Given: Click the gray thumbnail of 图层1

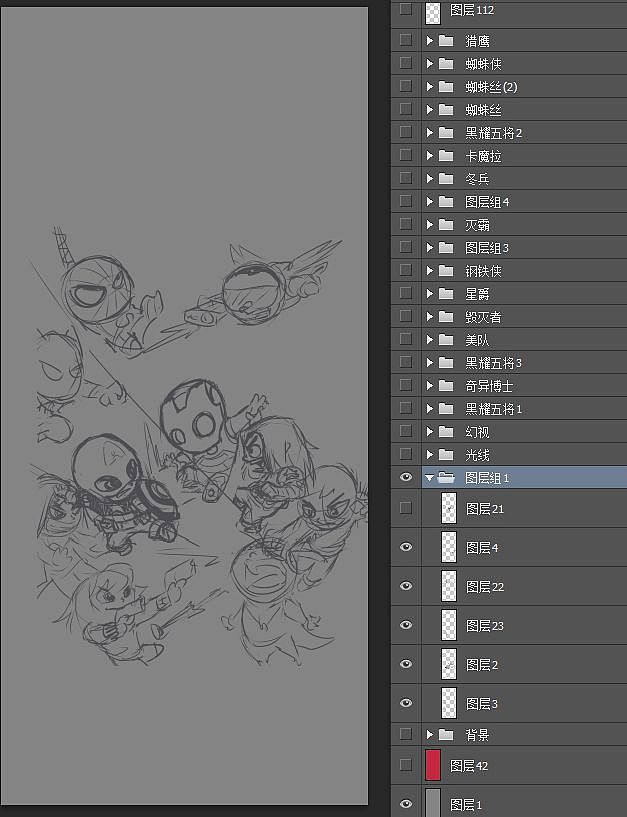Looking at the screenshot, I should coord(433,802).
